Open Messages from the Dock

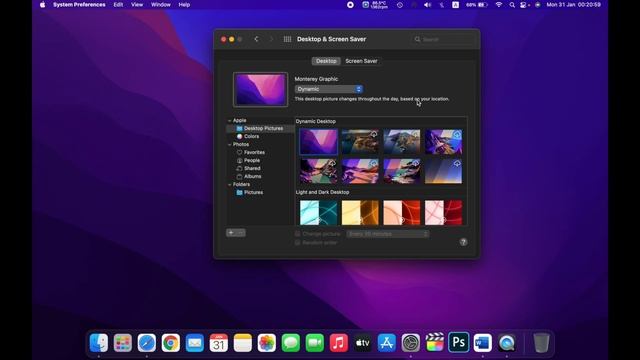click(x=291, y=342)
